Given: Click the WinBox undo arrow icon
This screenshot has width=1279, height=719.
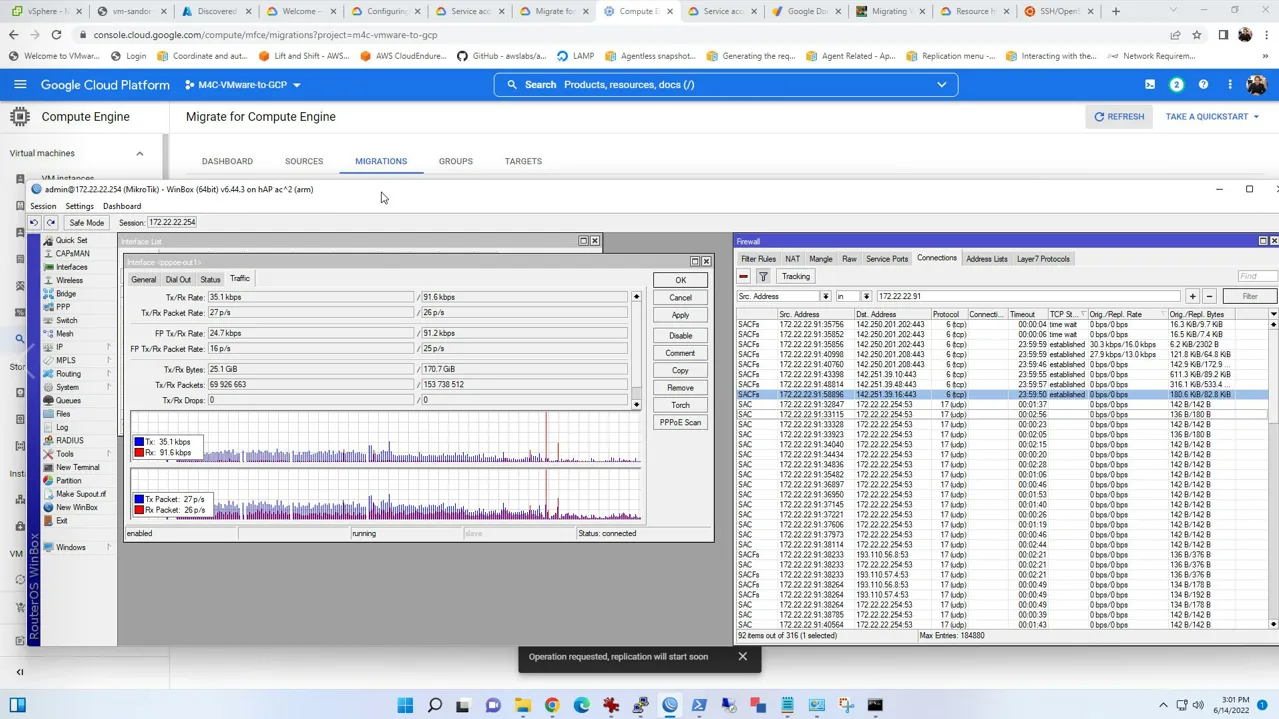Looking at the screenshot, I should click(34, 223).
